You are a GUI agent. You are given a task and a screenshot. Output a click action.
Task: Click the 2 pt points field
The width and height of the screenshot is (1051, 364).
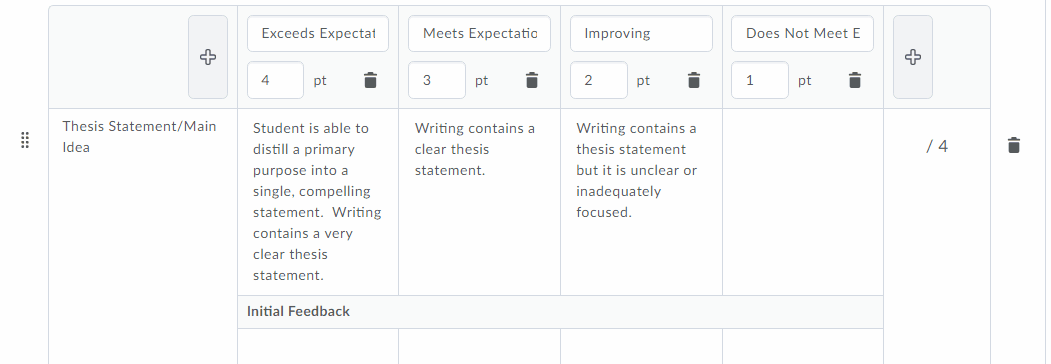(x=599, y=80)
